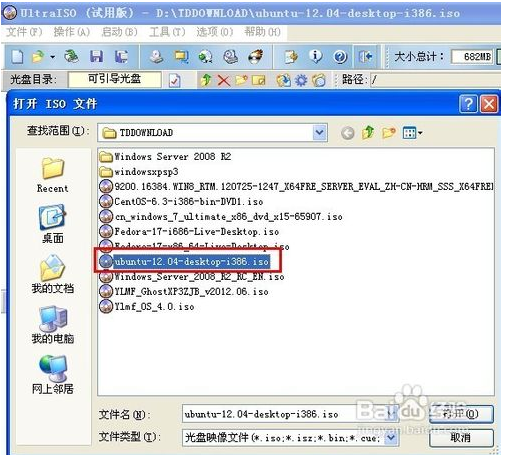Screen dimensions: 506x455
Task: Click the Convert image format icon
Action: click(x=181, y=57)
